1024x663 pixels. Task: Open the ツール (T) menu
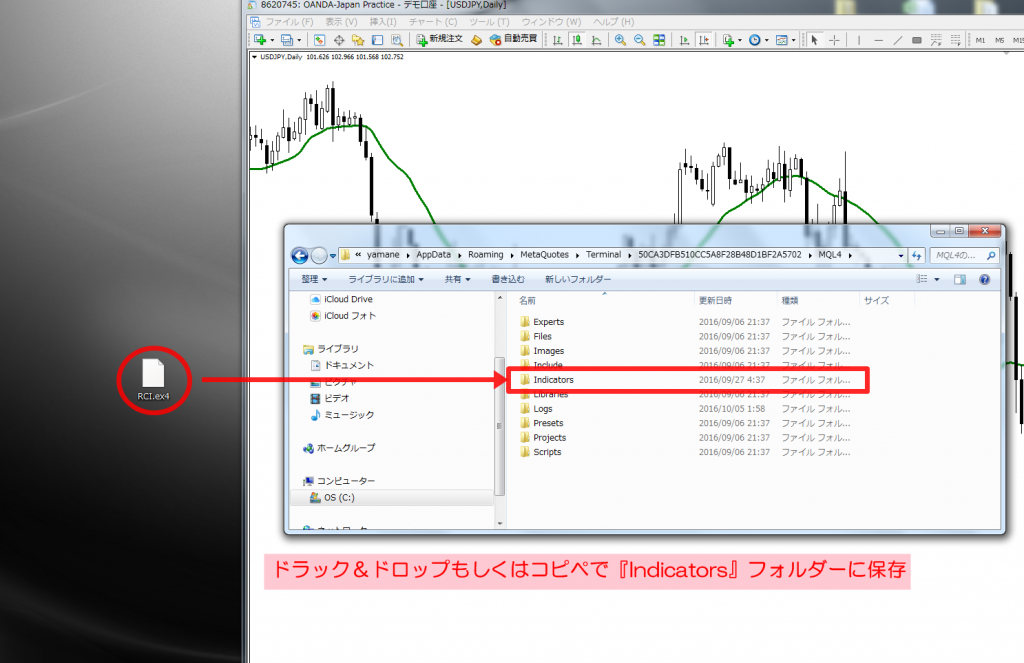tap(489, 22)
